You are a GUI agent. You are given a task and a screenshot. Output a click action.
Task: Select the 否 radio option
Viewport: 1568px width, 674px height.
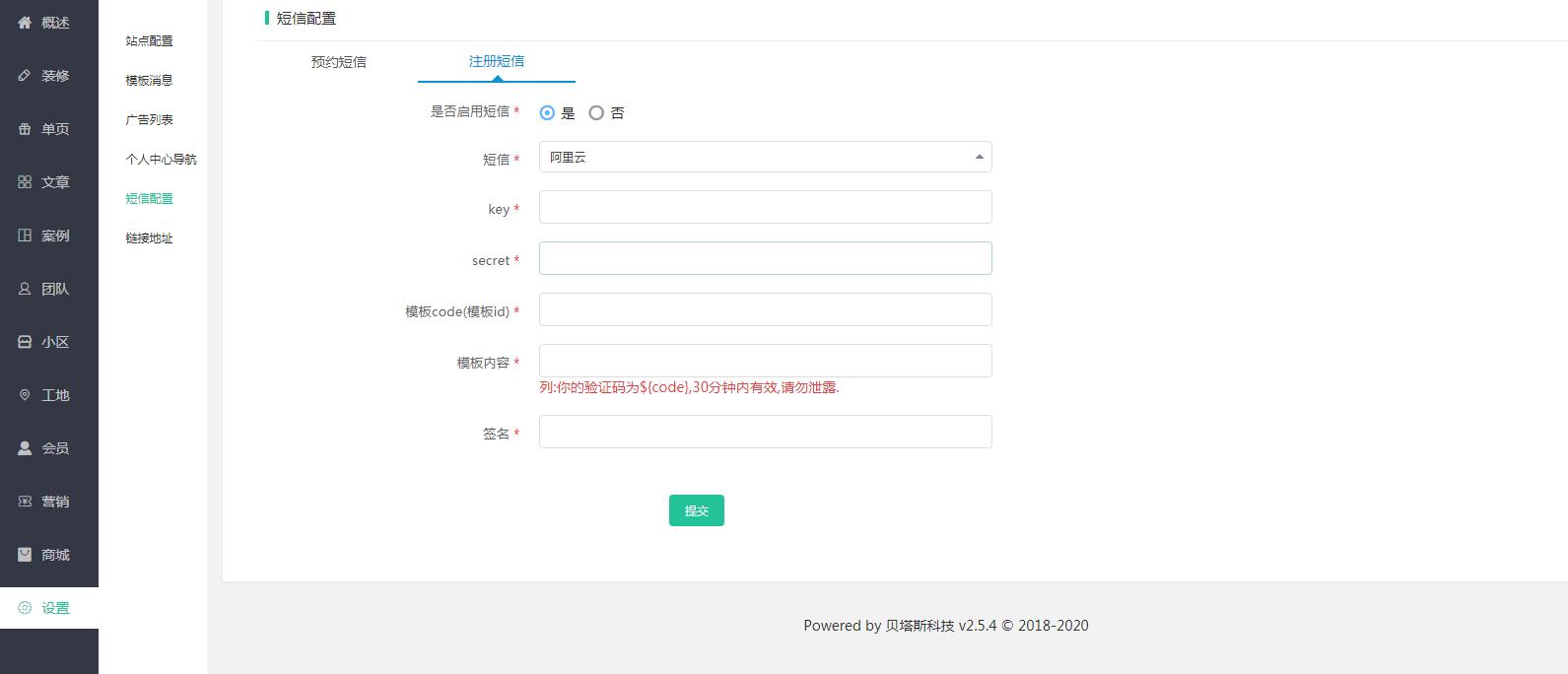596,113
